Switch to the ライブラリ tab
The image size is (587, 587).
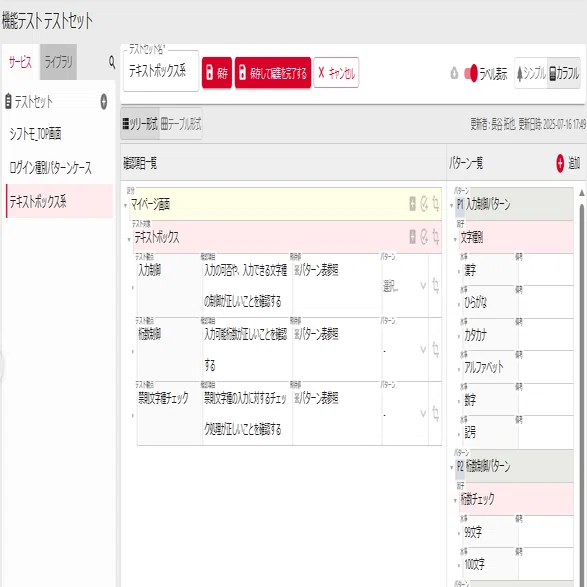coord(58,62)
